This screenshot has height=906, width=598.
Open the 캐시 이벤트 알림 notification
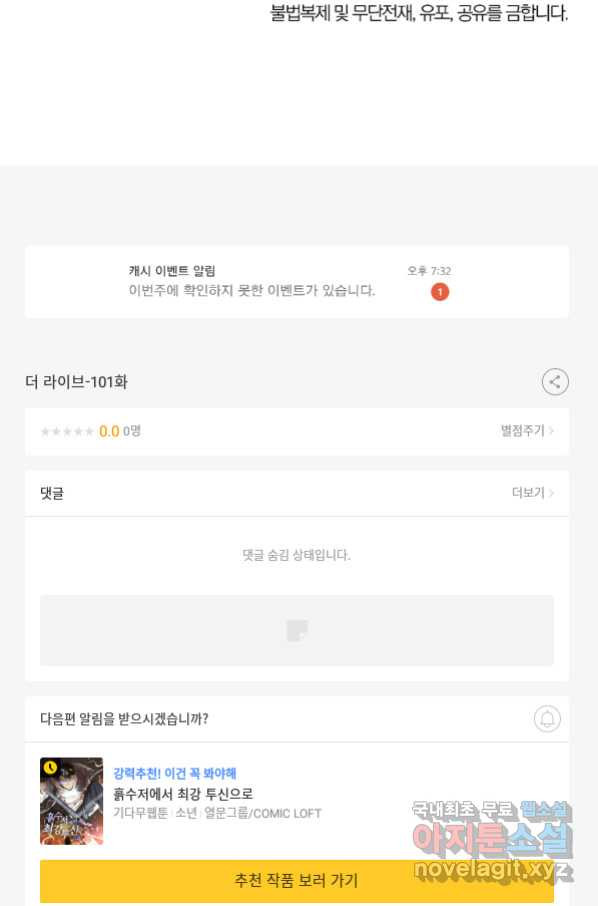point(297,282)
